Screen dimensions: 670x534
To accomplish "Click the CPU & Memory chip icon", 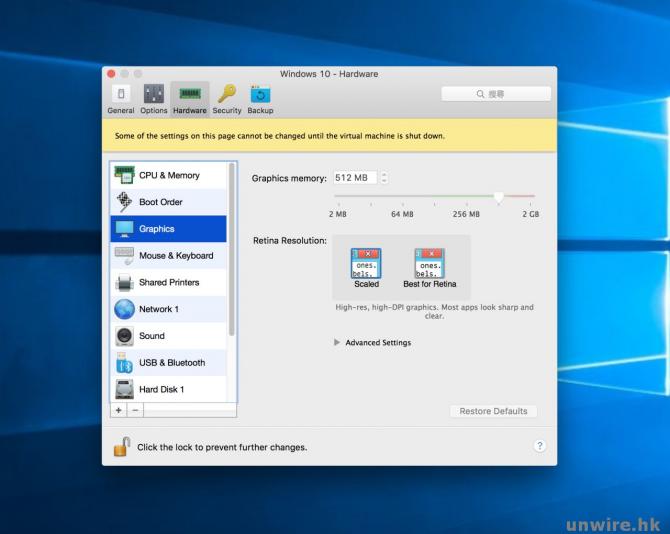I will [x=124, y=175].
